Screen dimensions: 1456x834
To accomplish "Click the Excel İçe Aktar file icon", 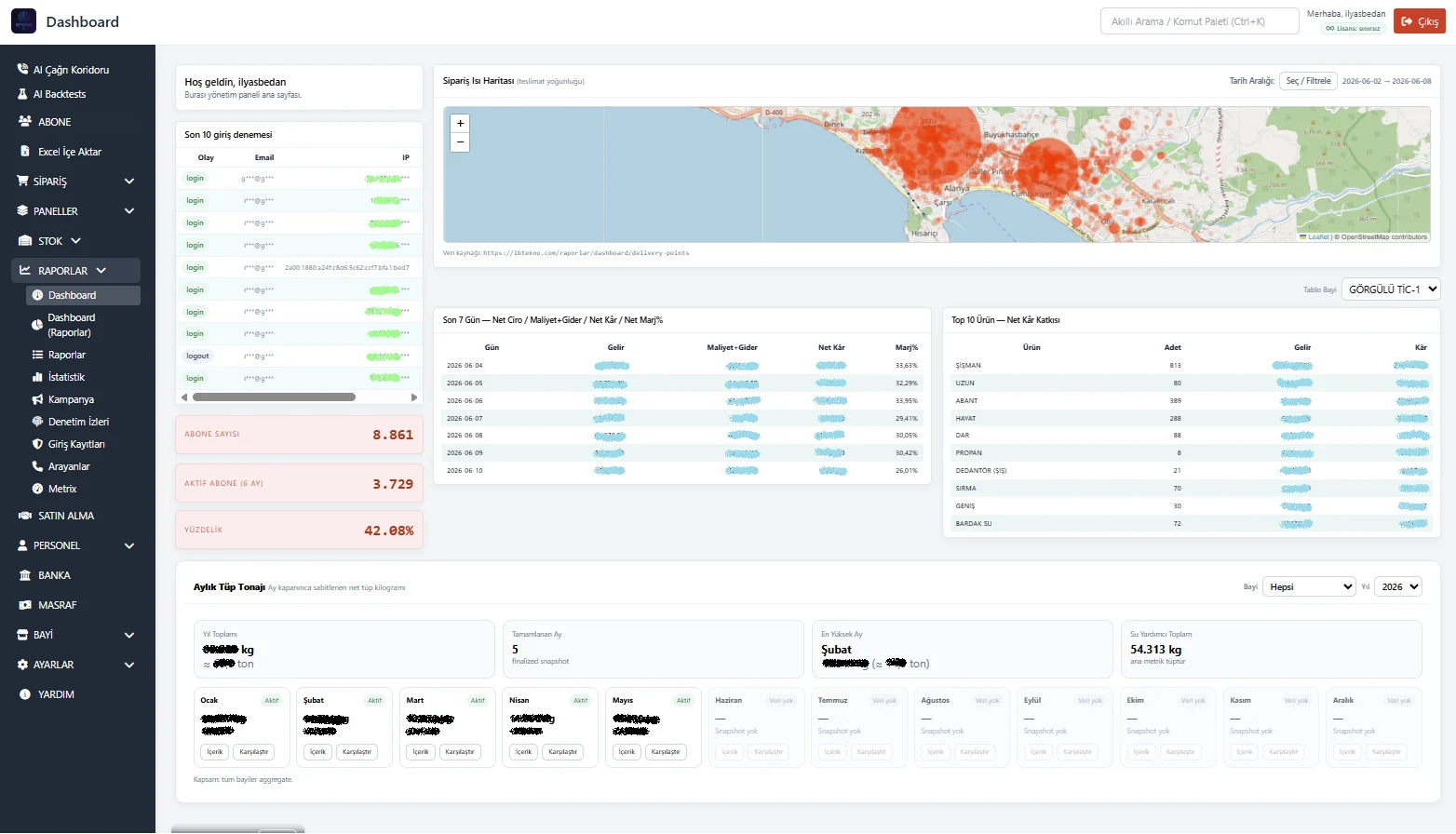I will tap(25, 152).
